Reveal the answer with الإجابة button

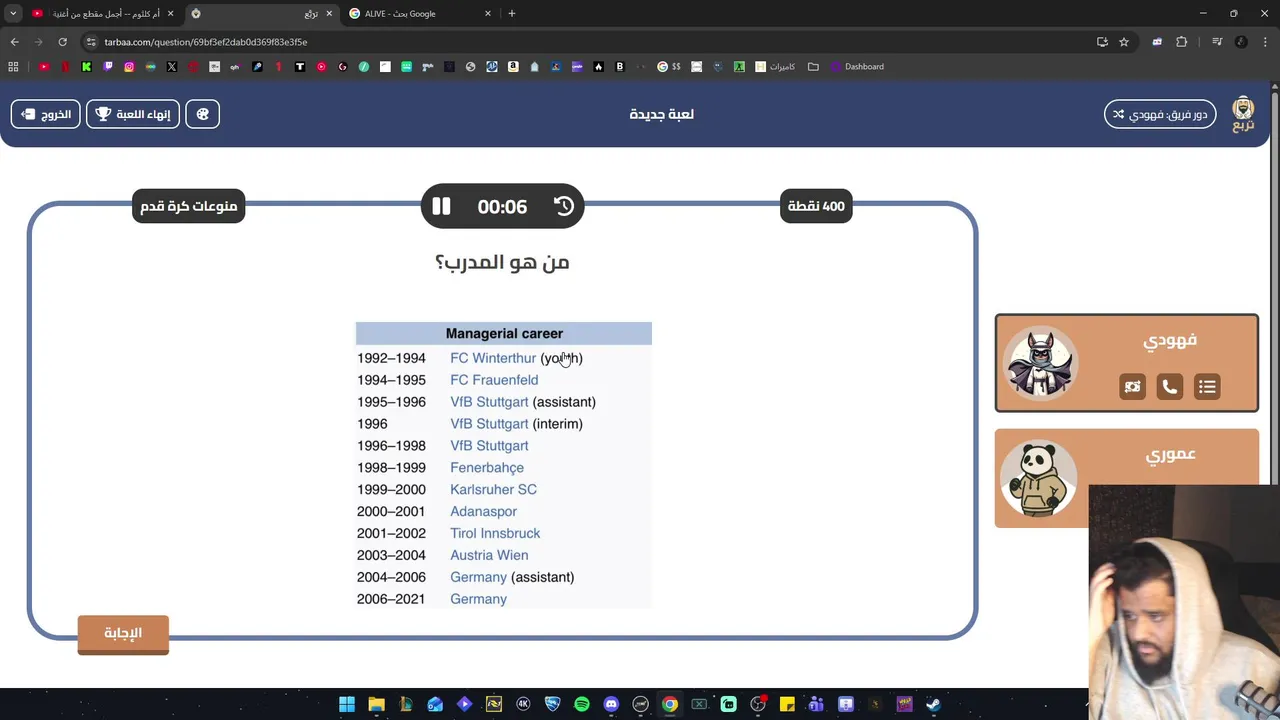pyautogui.click(x=123, y=633)
